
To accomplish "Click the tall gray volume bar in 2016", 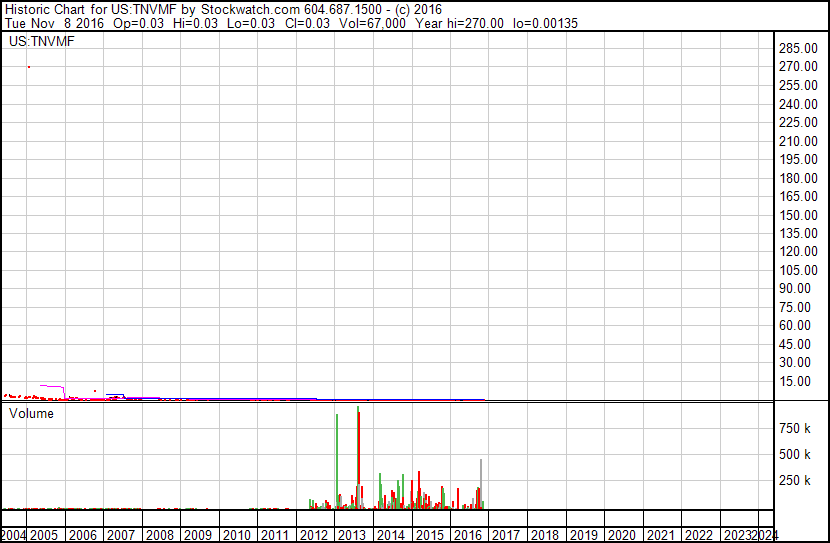I will tap(481, 484).
